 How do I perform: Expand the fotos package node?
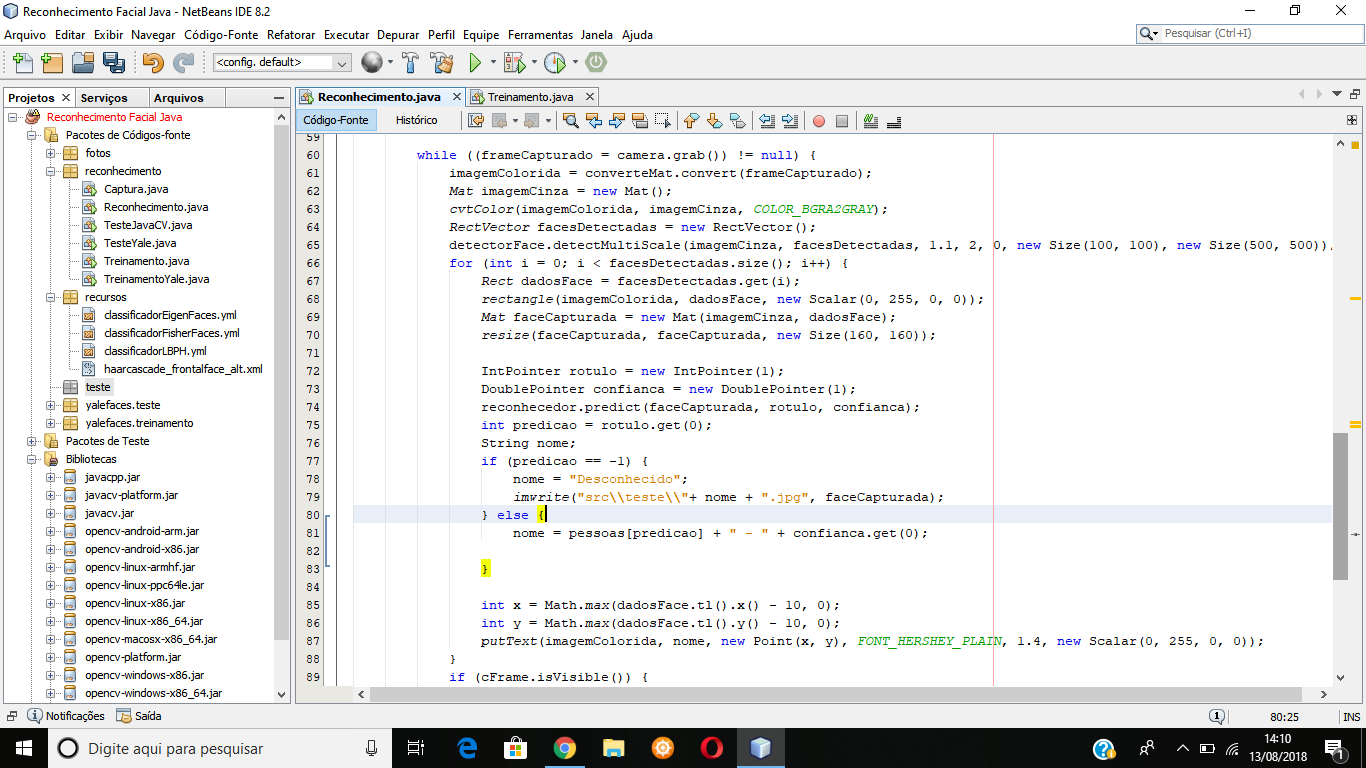pos(51,153)
